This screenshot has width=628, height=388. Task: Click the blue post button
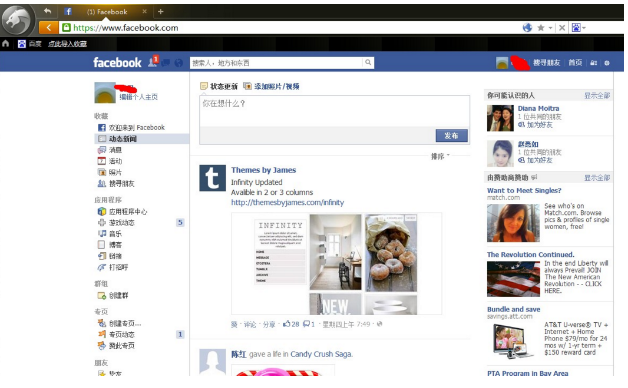(452, 135)
